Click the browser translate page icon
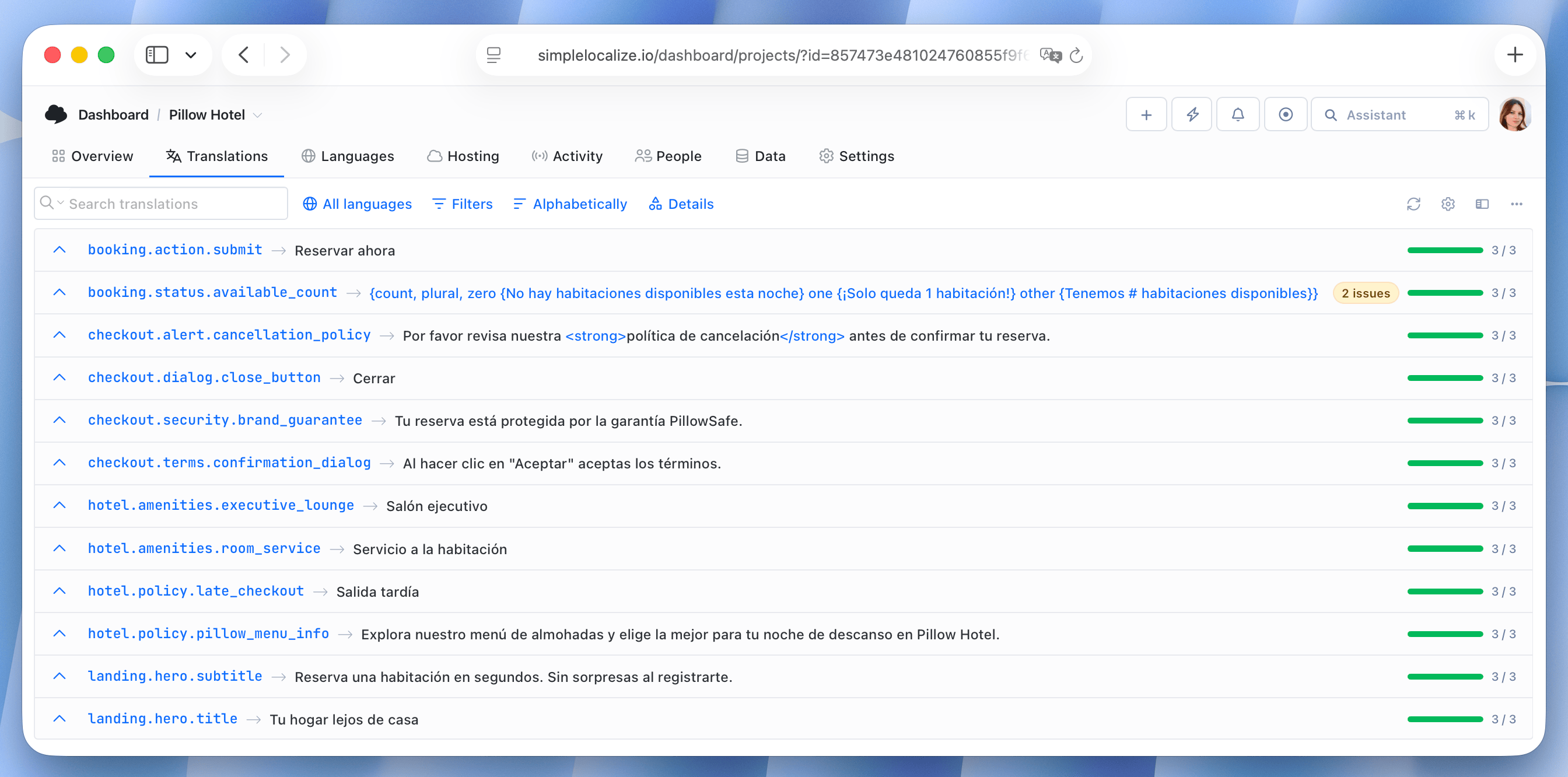The height and width of the screenshot is (777, 1568). [x=1051, y=55]
